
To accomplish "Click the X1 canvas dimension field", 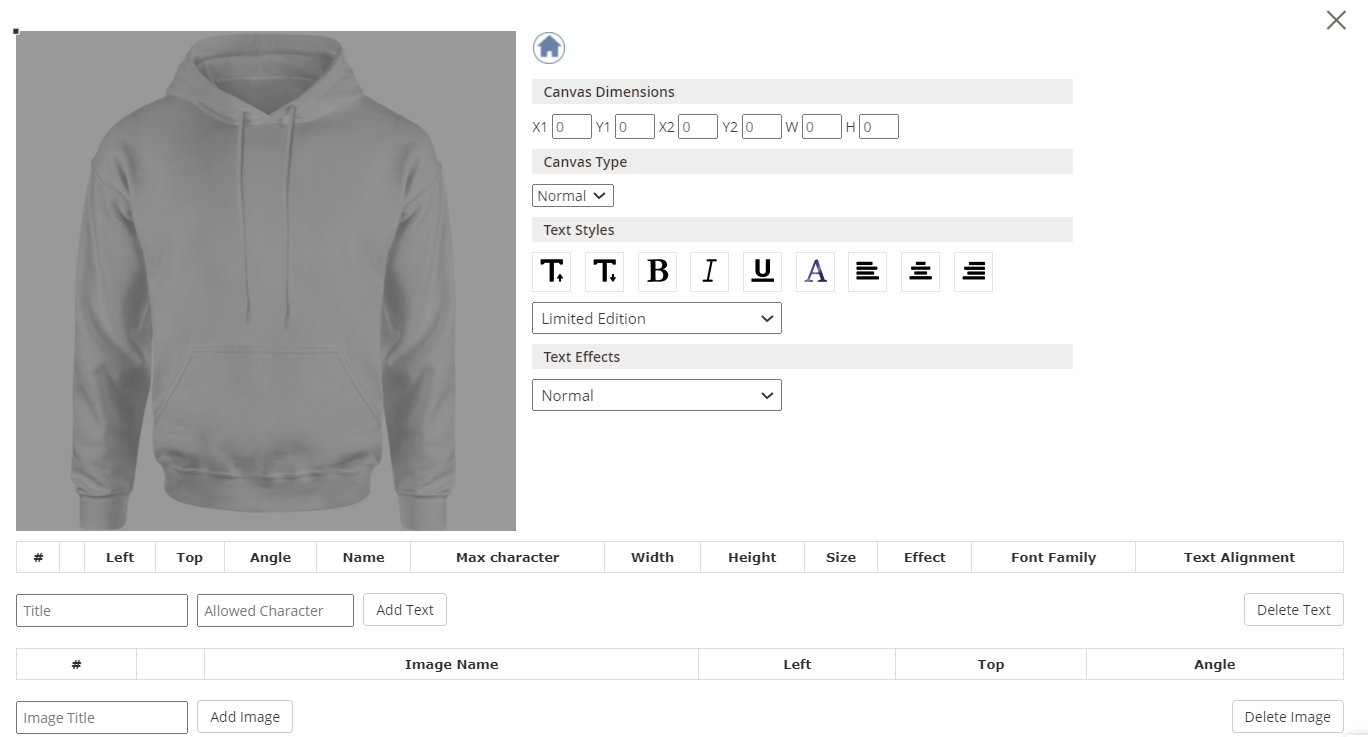I will coord(572,127).
